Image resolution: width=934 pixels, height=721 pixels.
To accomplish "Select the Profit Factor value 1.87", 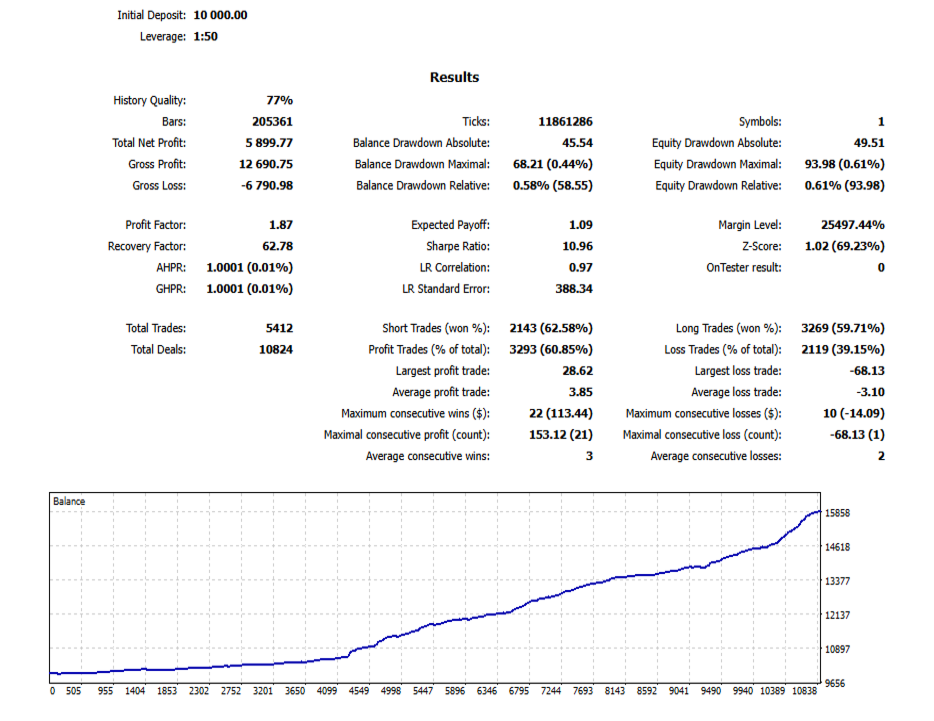I will (x=281, y=225).
